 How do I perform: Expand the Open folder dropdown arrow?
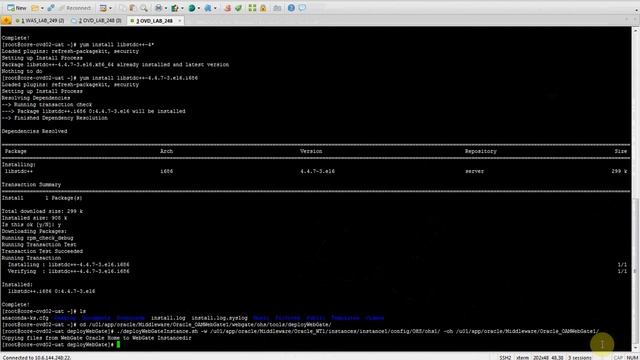coord(42,8)
